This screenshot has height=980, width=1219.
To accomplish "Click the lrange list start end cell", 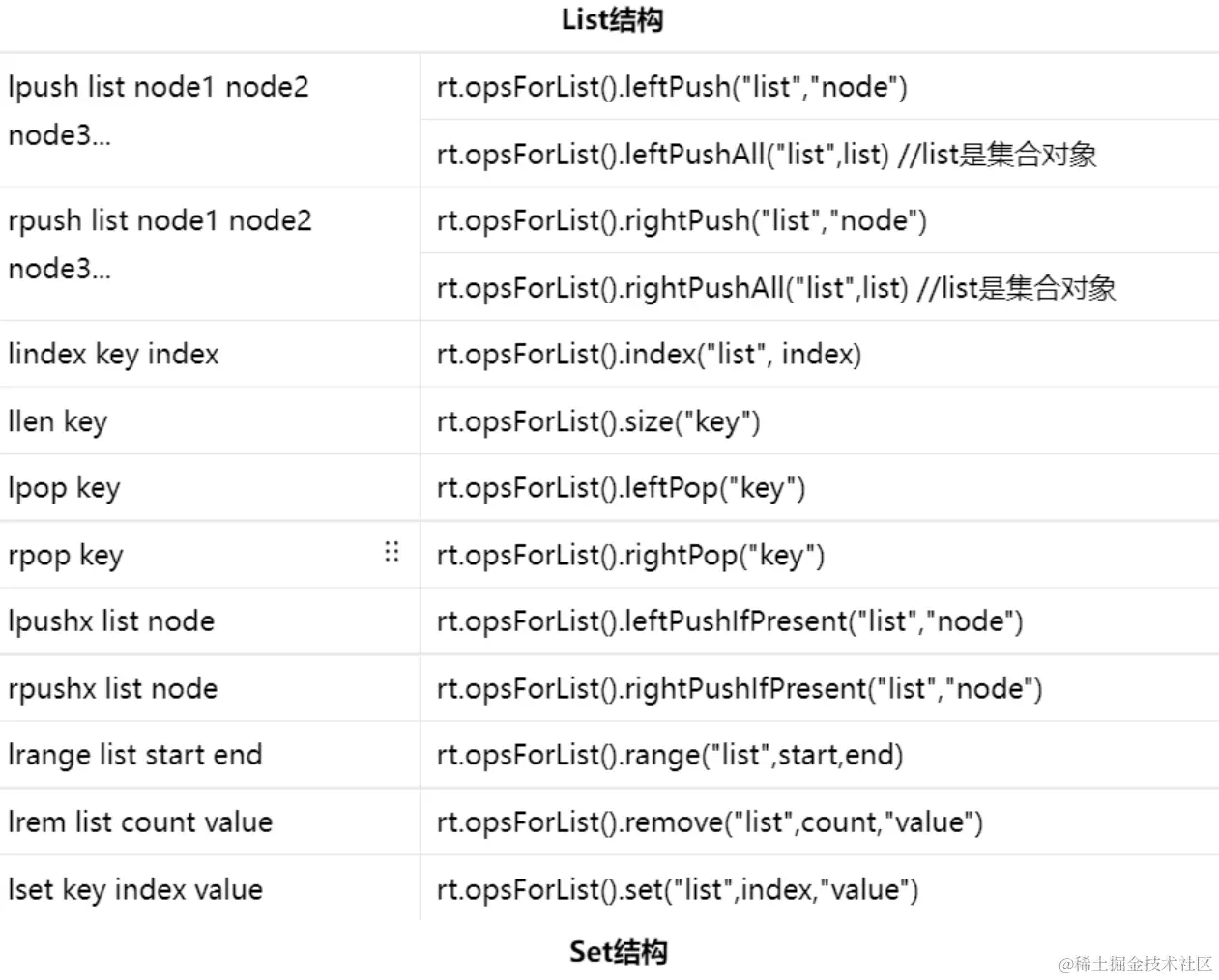I will (135, 755).
